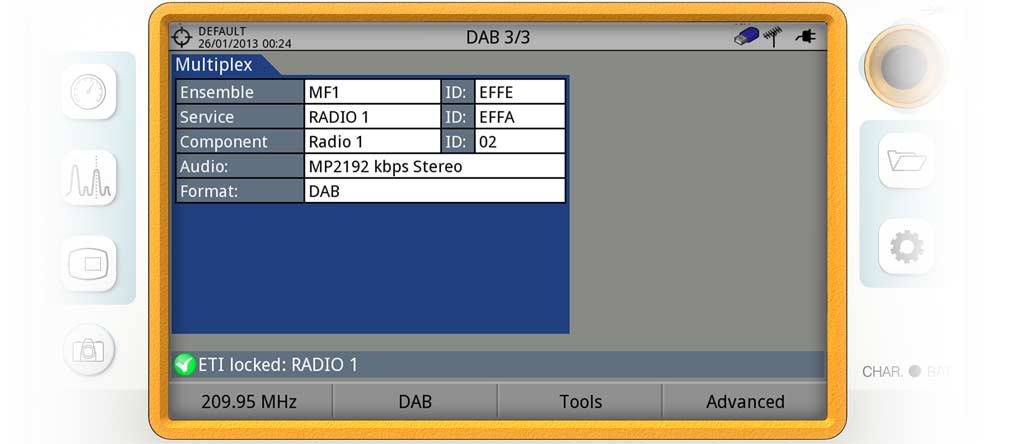Screen dimensions: 1024x444
Task: Open the settings gear icon
Action: pos(906,246)
